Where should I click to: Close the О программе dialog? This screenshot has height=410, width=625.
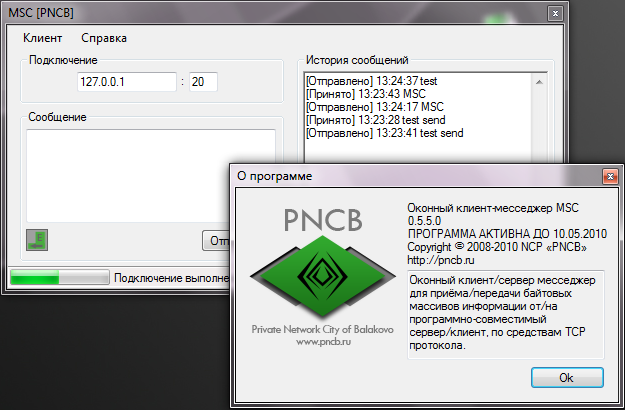click(607, 176)
